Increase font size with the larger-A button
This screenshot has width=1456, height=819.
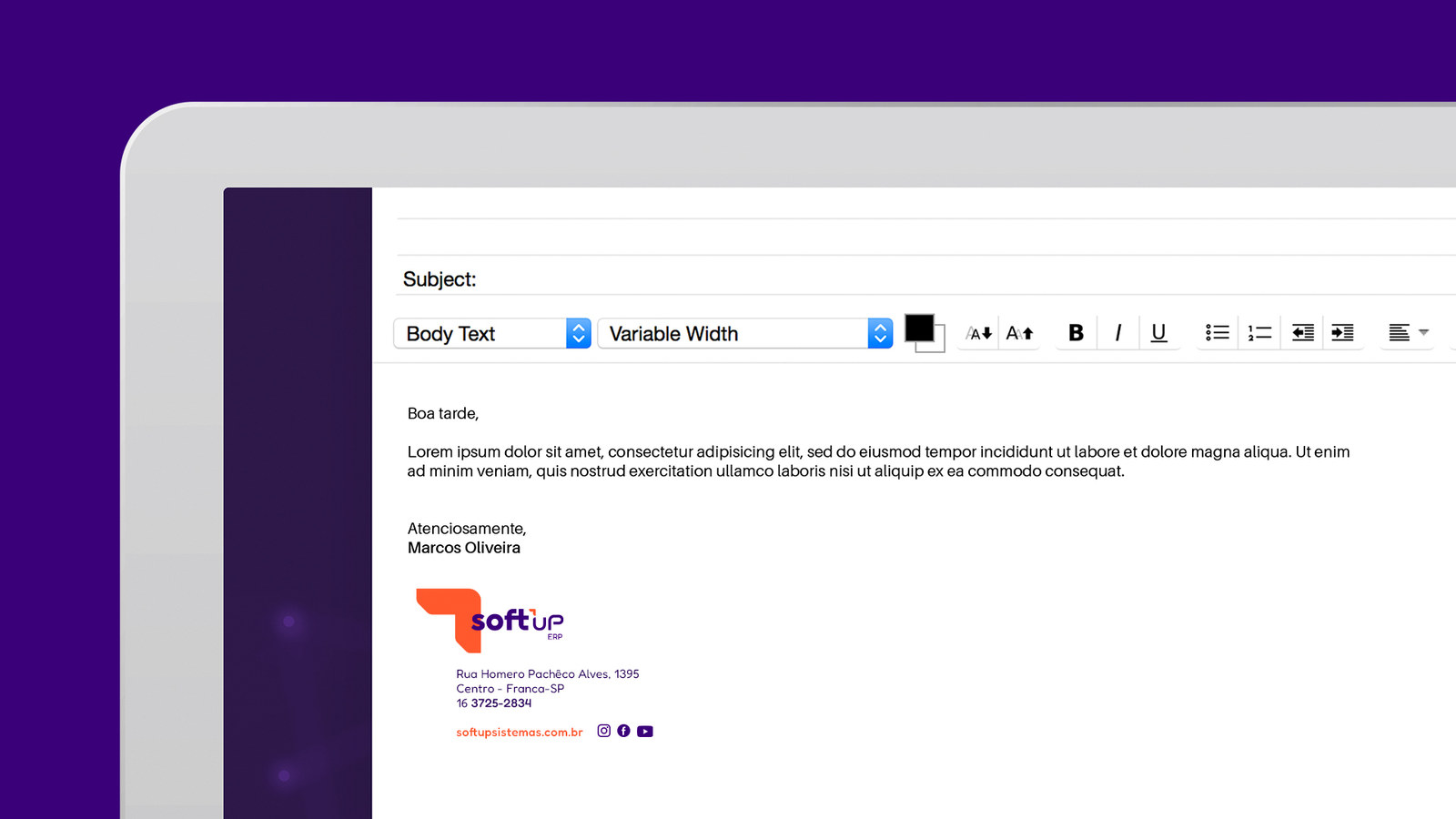click(1019, 333)
